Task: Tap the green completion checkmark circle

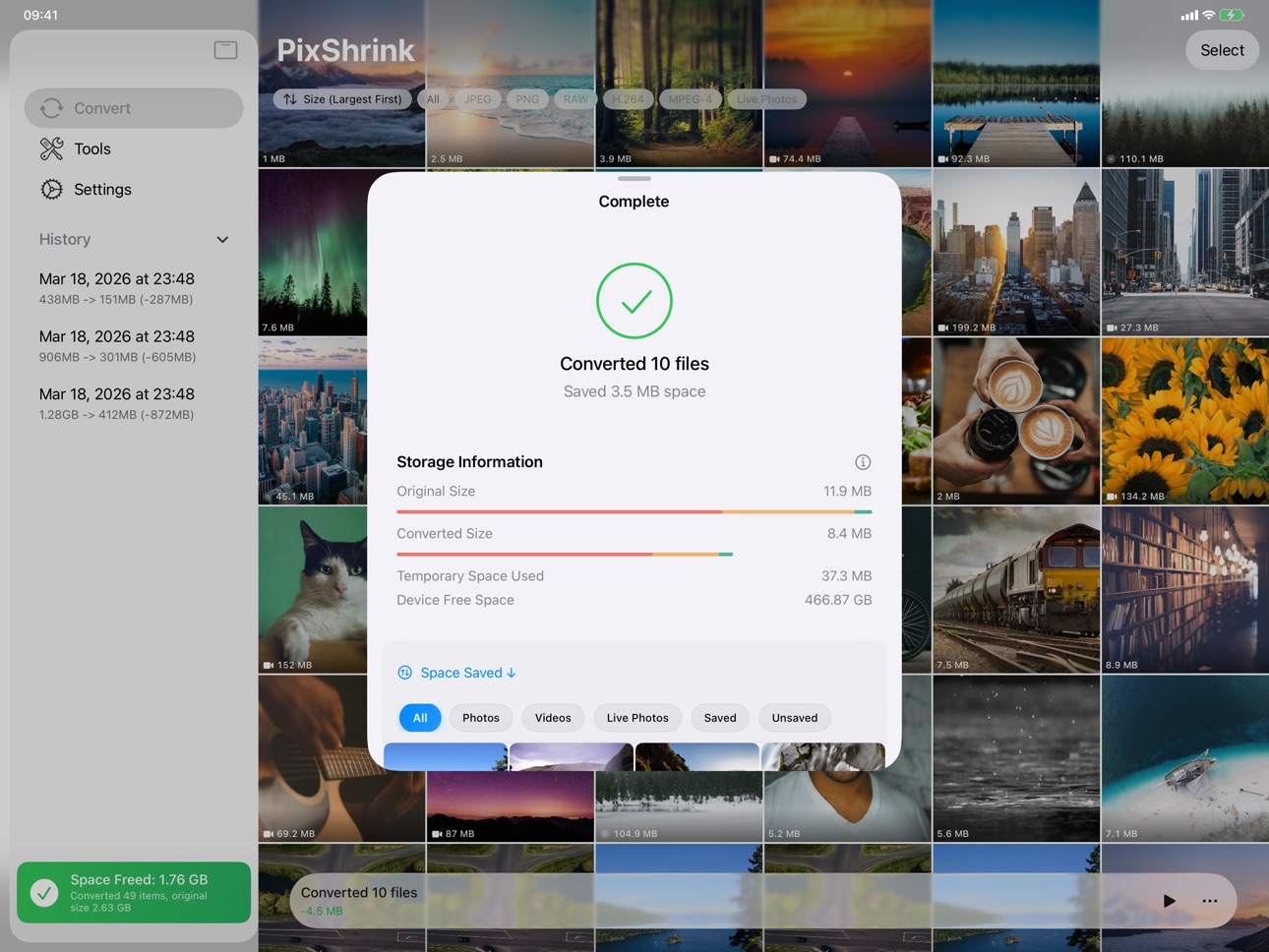Action: point(634,301)
